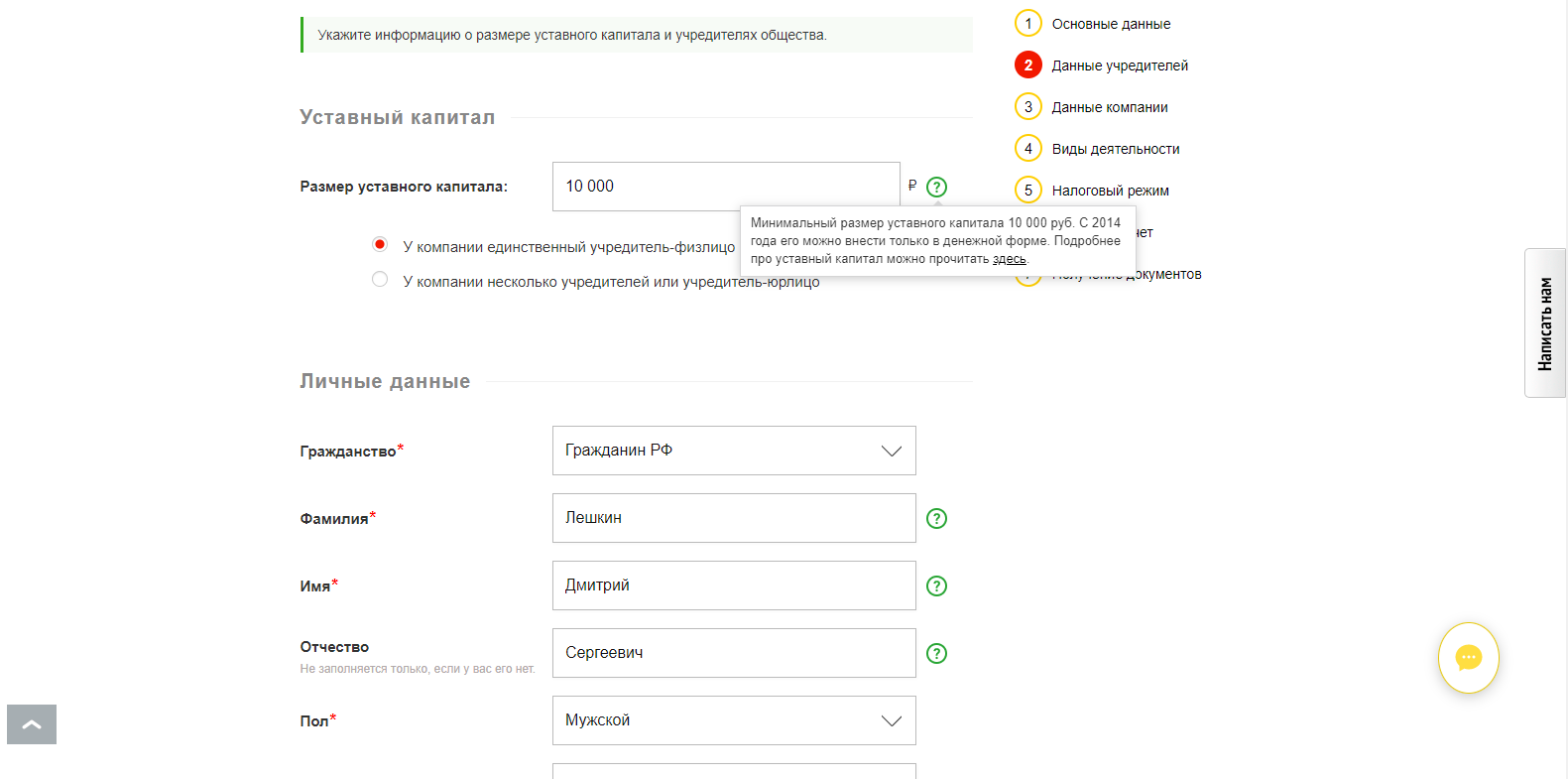Click the Отчество input with Сергеевич
Screen dimensions: 1568x779
[734, 653]
